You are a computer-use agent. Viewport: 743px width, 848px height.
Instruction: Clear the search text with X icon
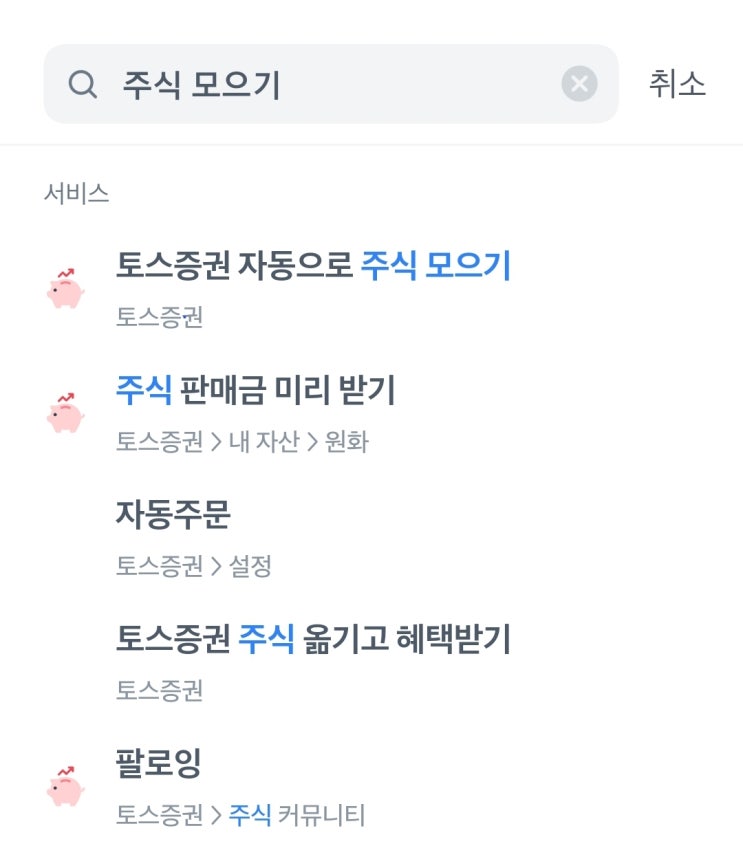click(x=579, y=84)
